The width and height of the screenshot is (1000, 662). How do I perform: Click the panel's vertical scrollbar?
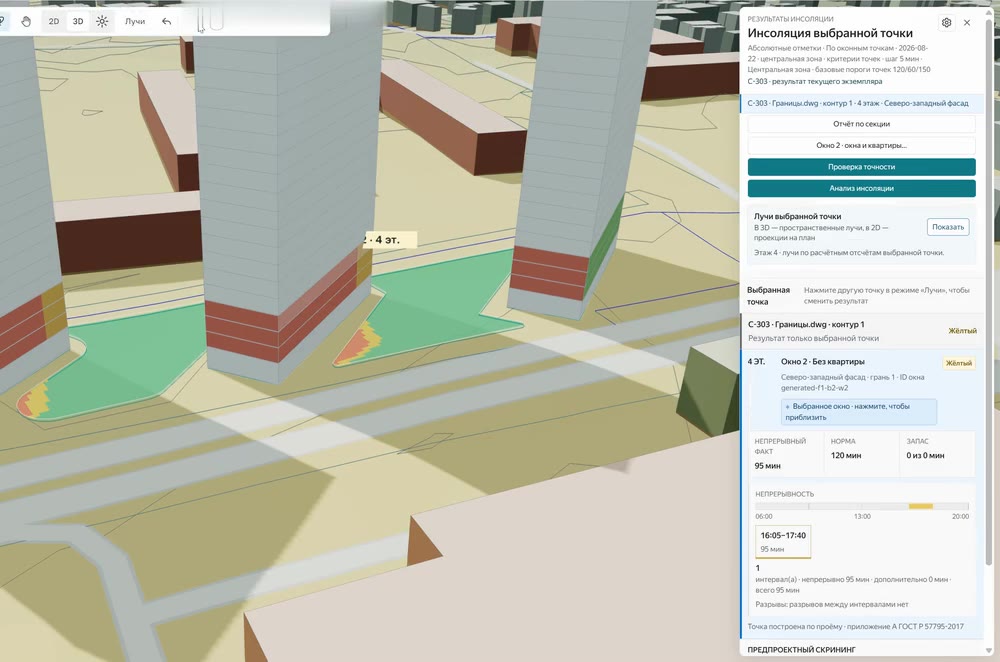pyautogui.click(x=989, y=293)
